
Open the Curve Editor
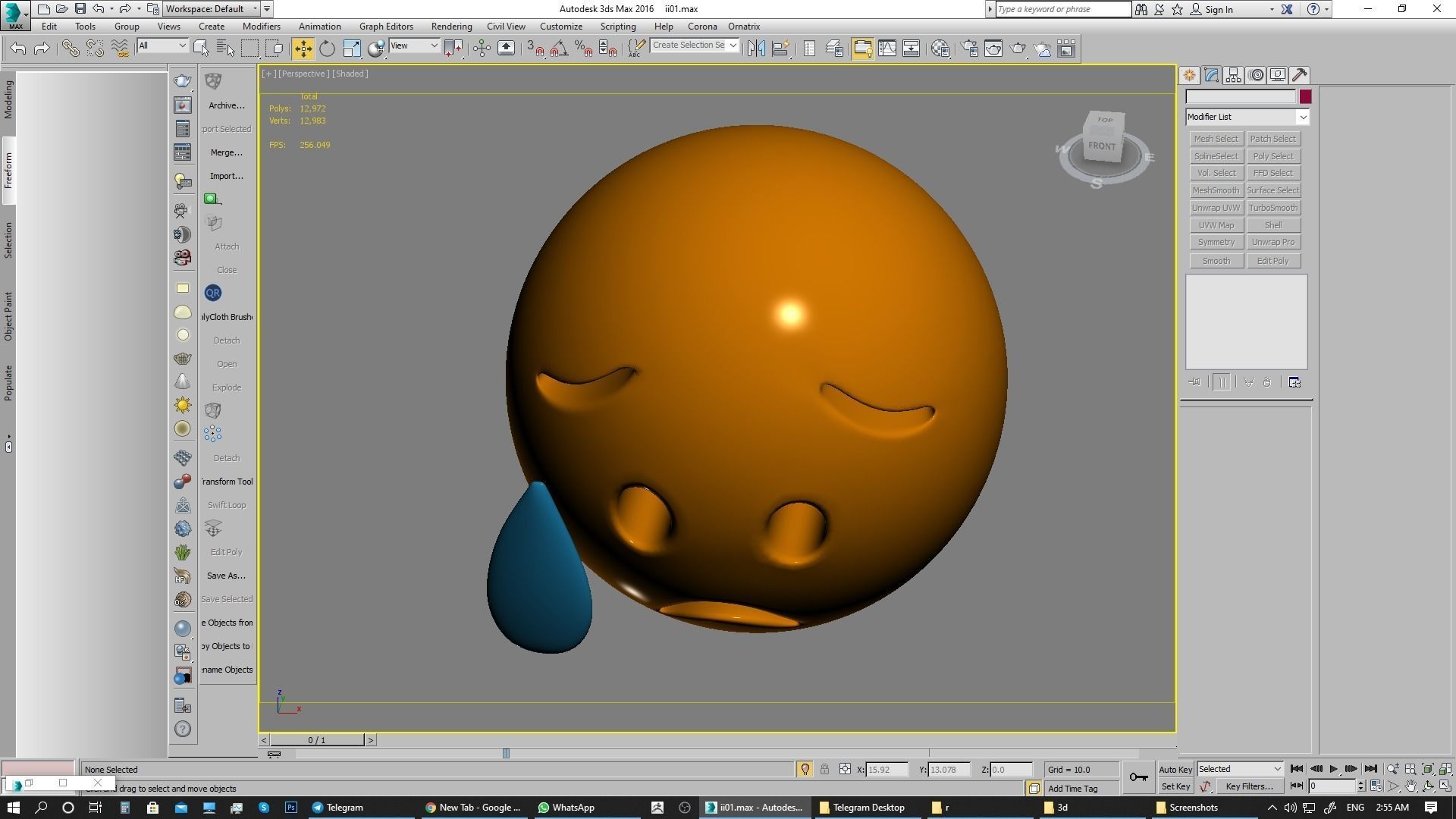[886, 49]
